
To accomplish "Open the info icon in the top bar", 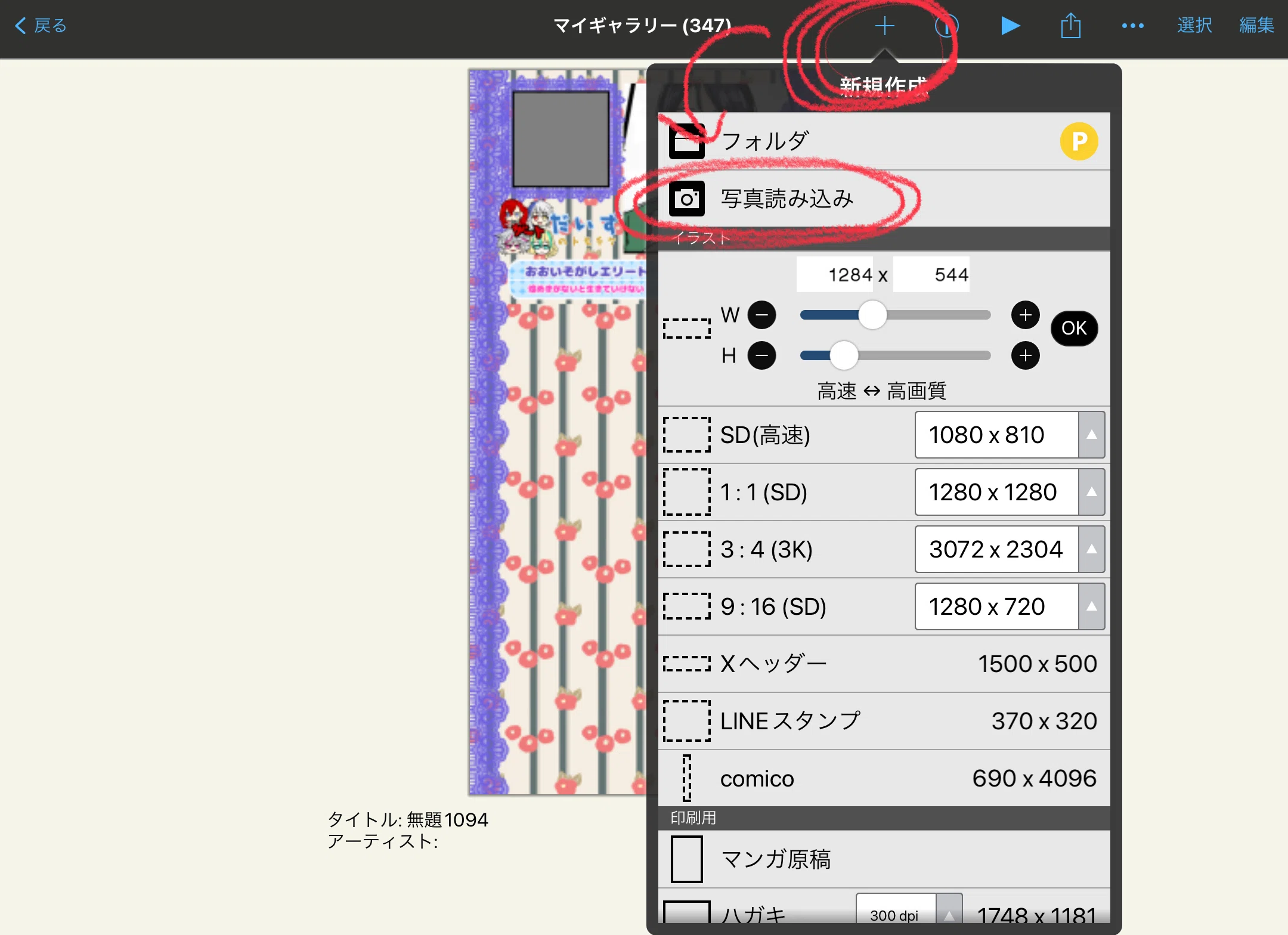I will point(946,26).
